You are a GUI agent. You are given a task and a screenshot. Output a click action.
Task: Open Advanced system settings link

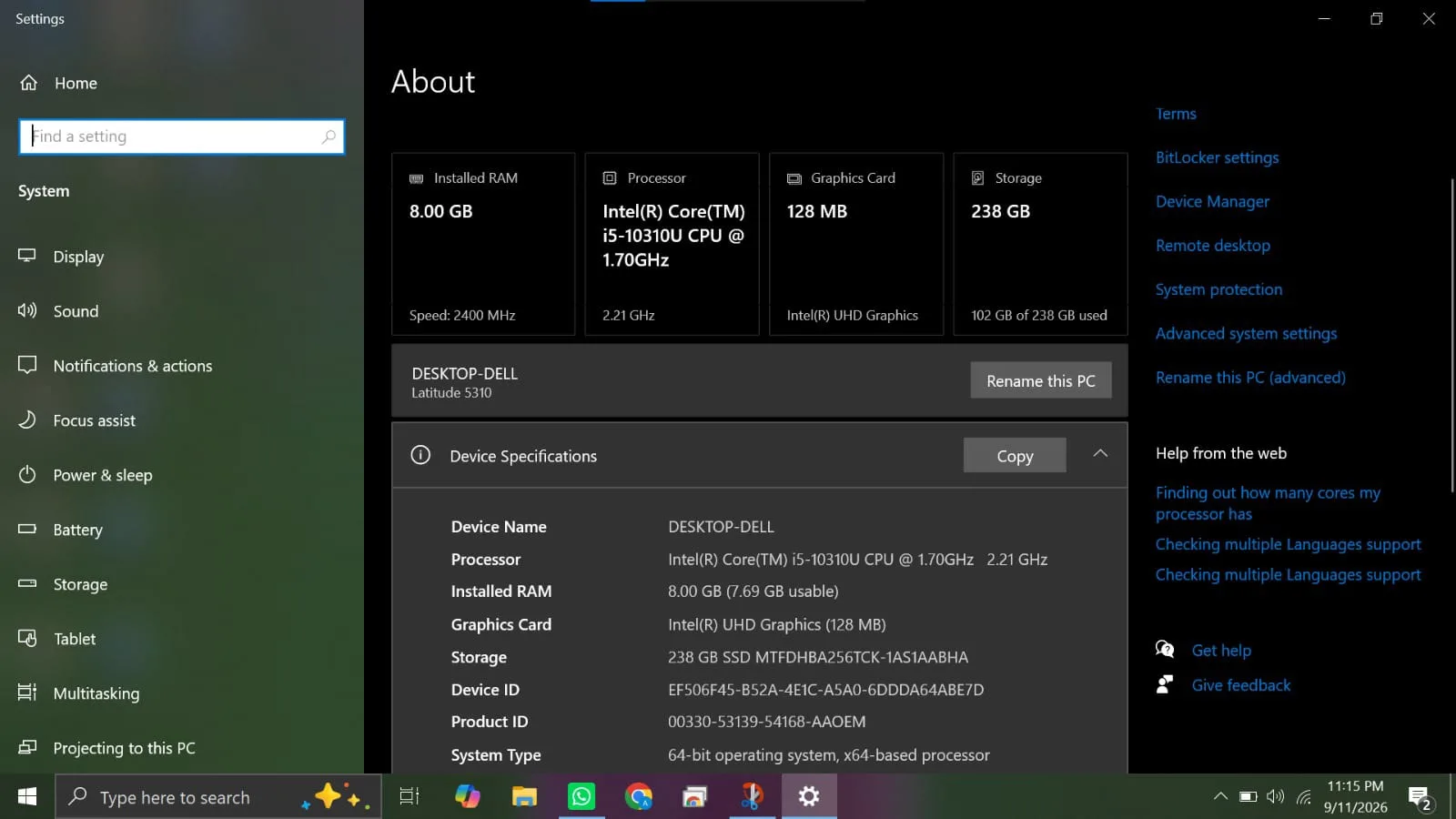[x=1246, y=334]
